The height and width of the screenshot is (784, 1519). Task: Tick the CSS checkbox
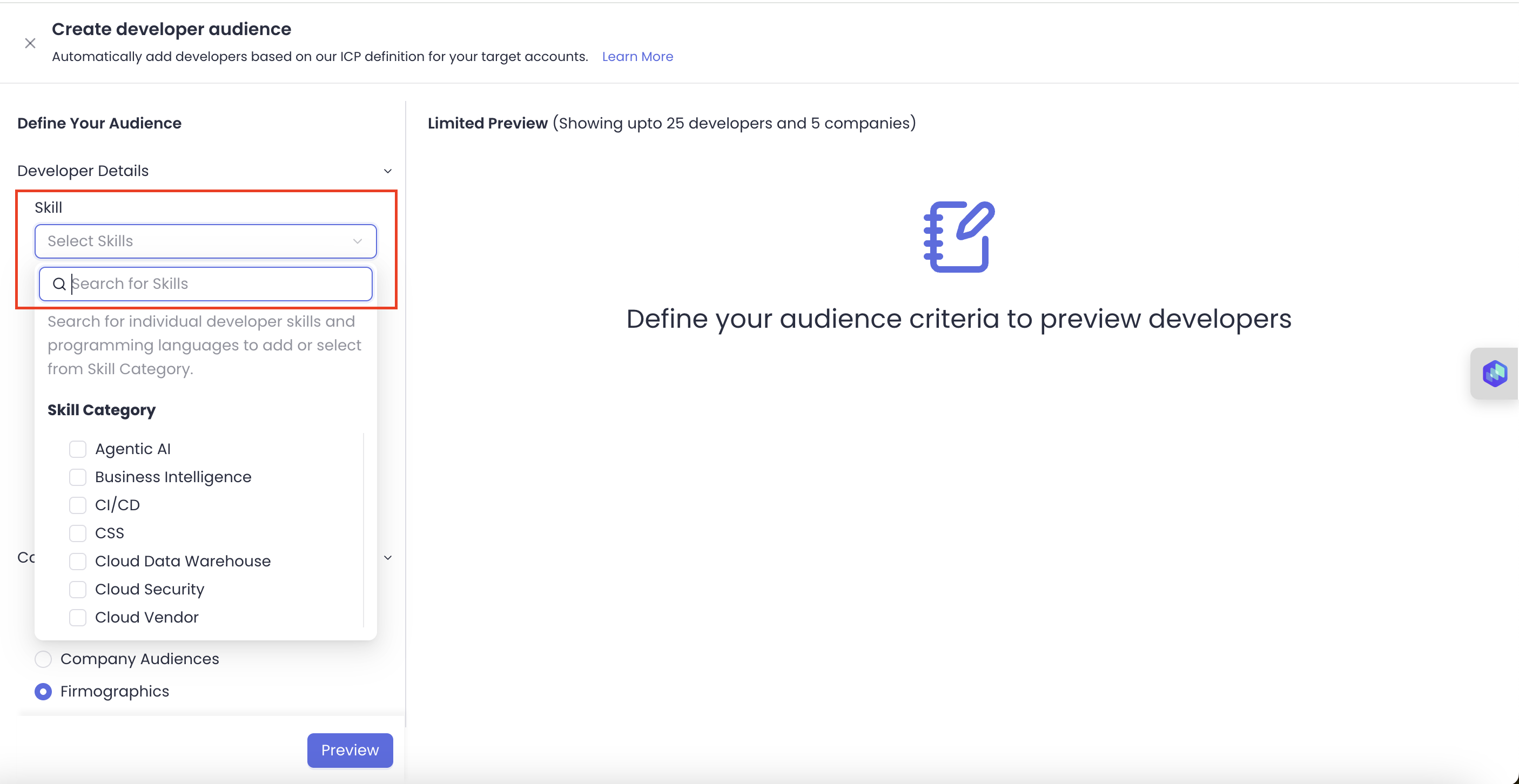tap(78, 533)
